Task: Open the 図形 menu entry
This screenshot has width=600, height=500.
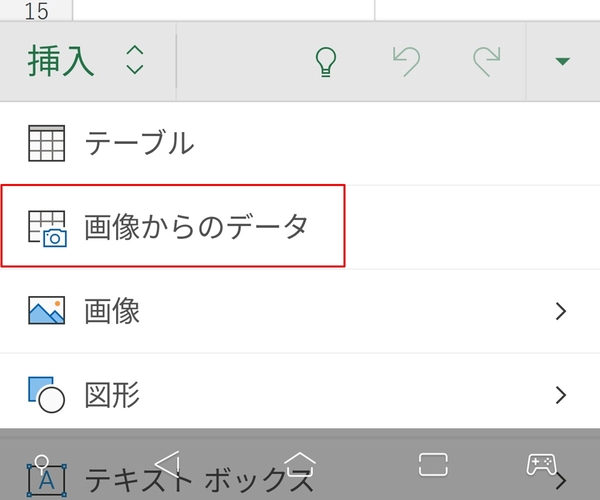Action: click(x=112, y=394)
